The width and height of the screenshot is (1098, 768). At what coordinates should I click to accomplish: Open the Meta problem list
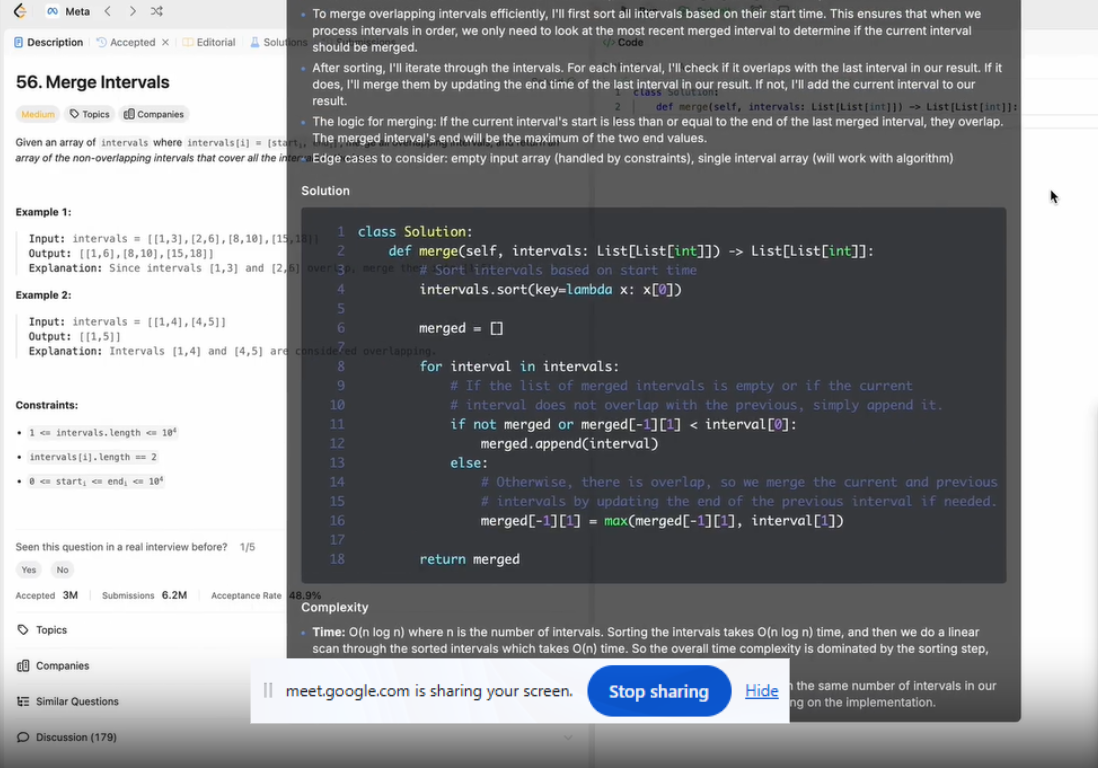coord(68,11)
